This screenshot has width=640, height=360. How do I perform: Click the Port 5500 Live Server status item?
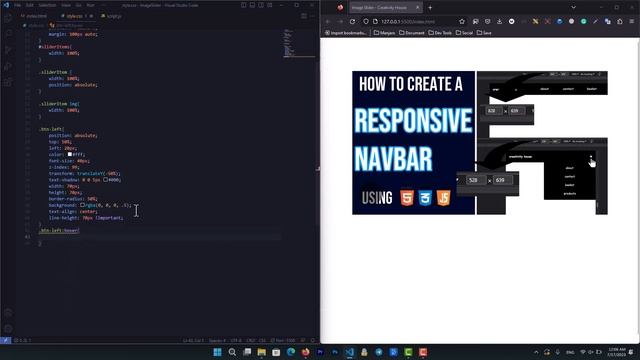pyautogui.click(x=283, y=340)
